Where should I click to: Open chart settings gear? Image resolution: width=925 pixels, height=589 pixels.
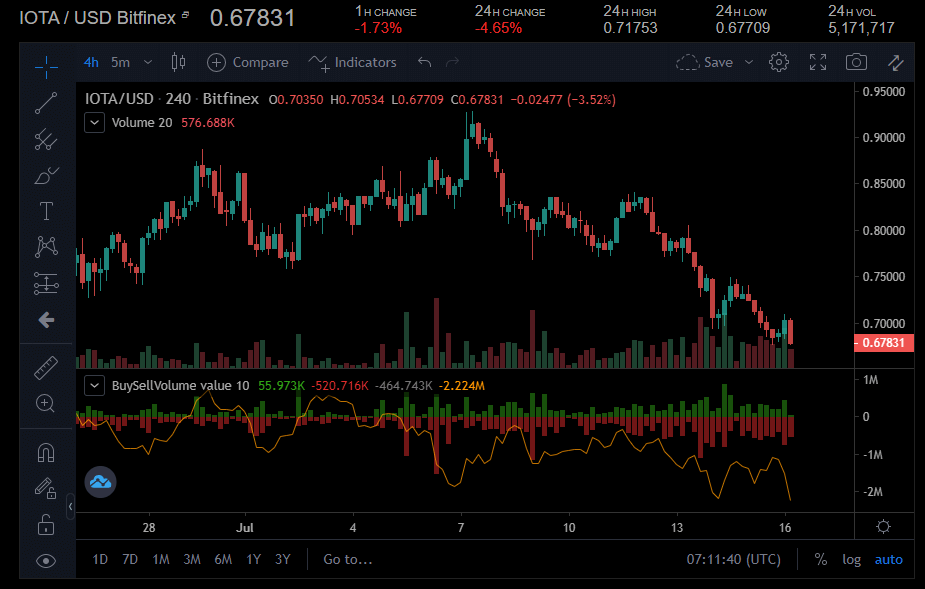pos(779,62)
